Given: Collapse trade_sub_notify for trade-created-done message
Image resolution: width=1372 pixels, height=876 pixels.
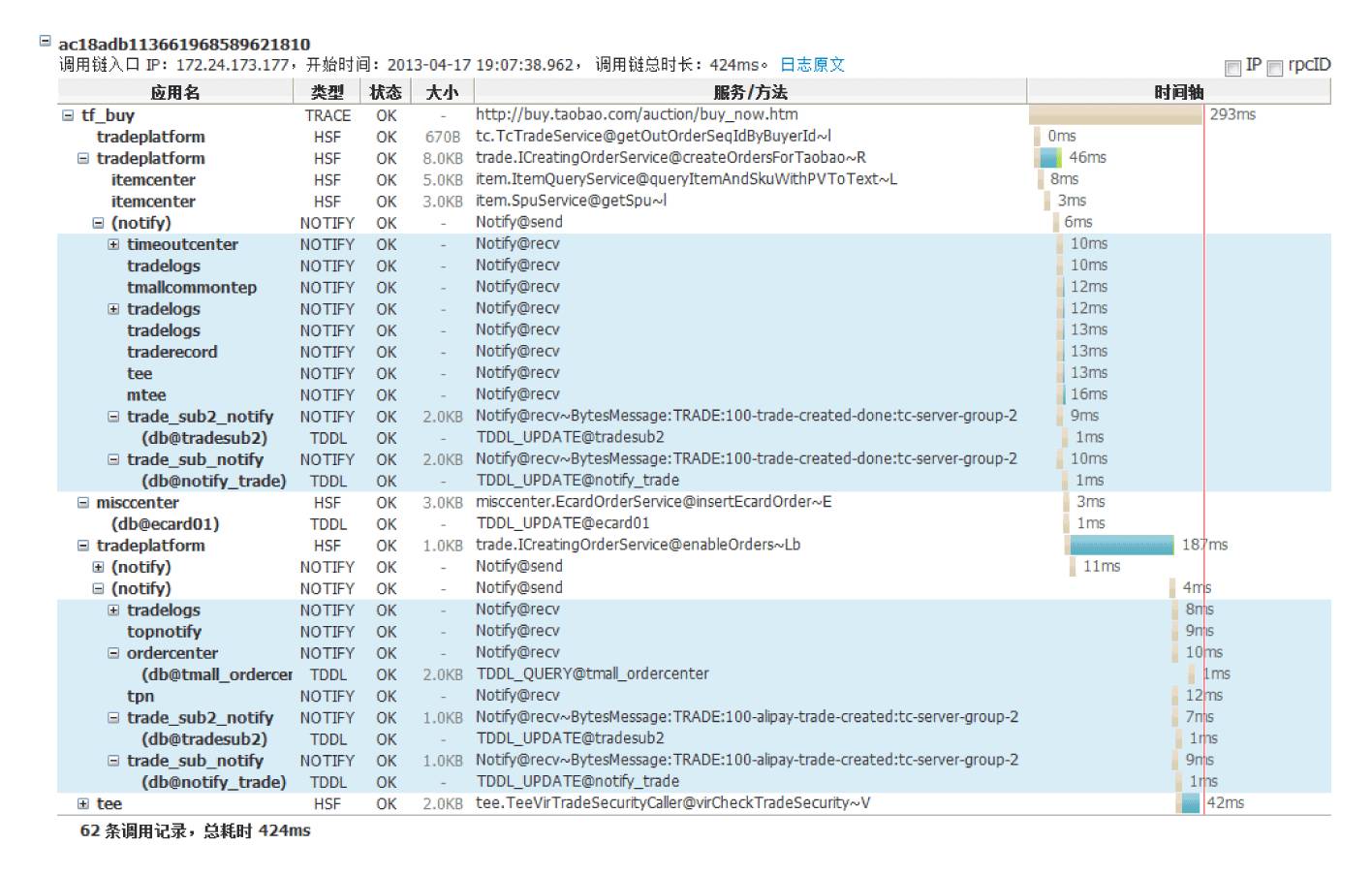Looking at the screenshot, I should click(113, 459).
